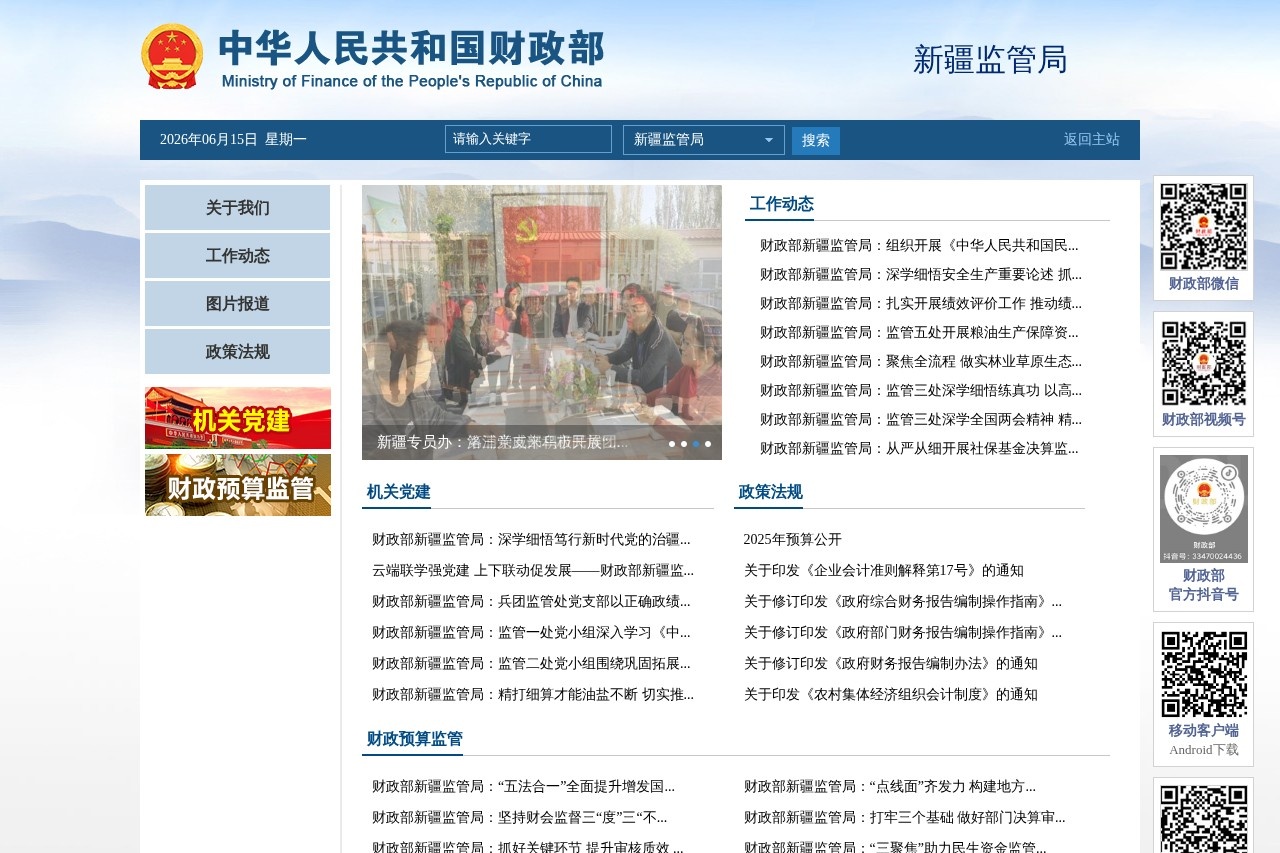Click the Android下载 label text
The width and height of the screenshot is (1280, 853).
coord(1203,750)
